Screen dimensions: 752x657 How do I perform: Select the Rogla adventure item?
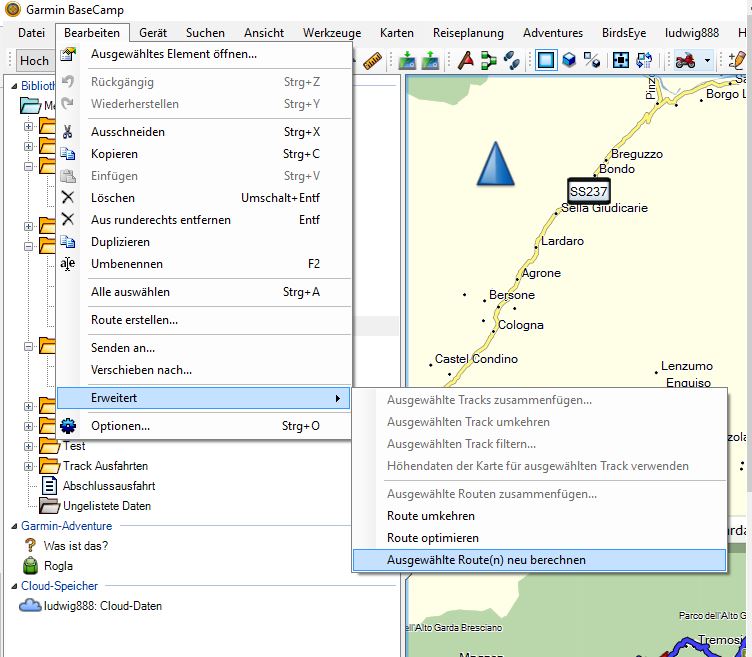point(58,566)
